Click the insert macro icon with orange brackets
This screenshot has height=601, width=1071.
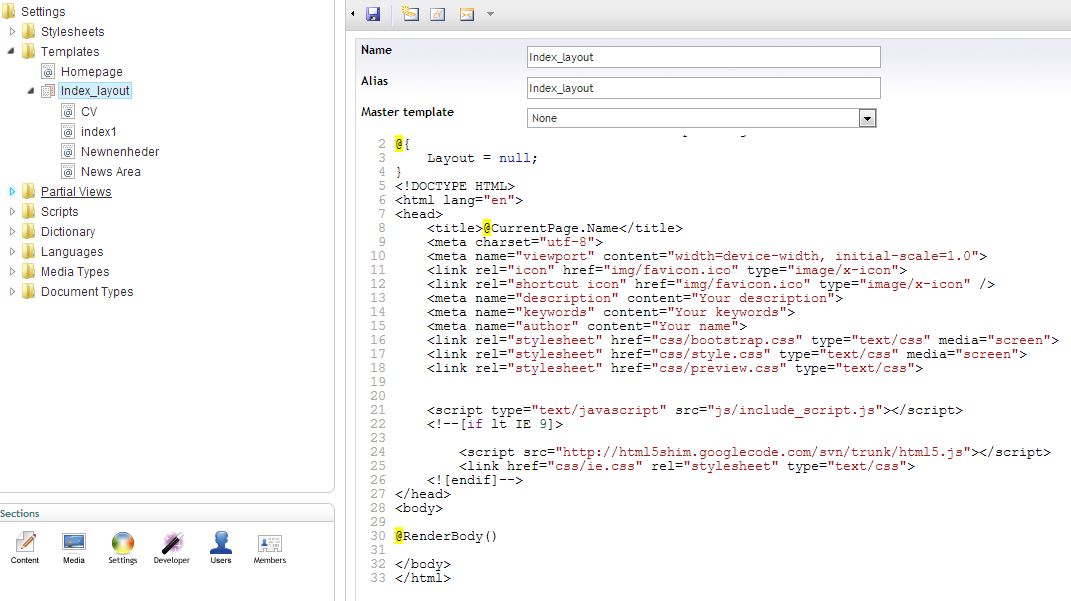click(x=467, y=14)
